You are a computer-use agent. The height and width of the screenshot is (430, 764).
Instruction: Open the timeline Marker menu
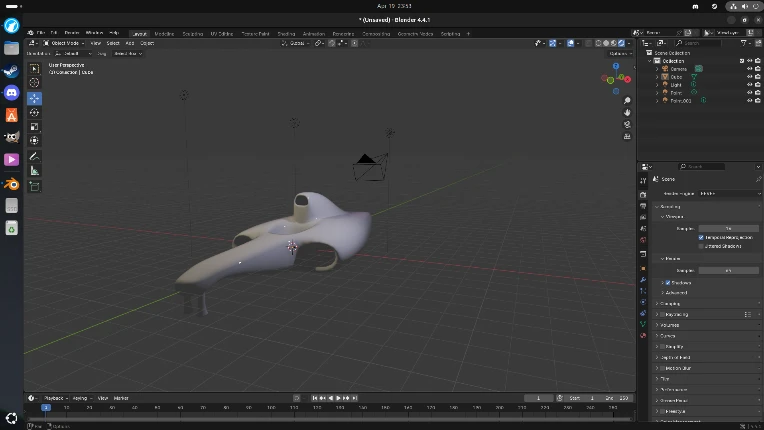(121, 398)
